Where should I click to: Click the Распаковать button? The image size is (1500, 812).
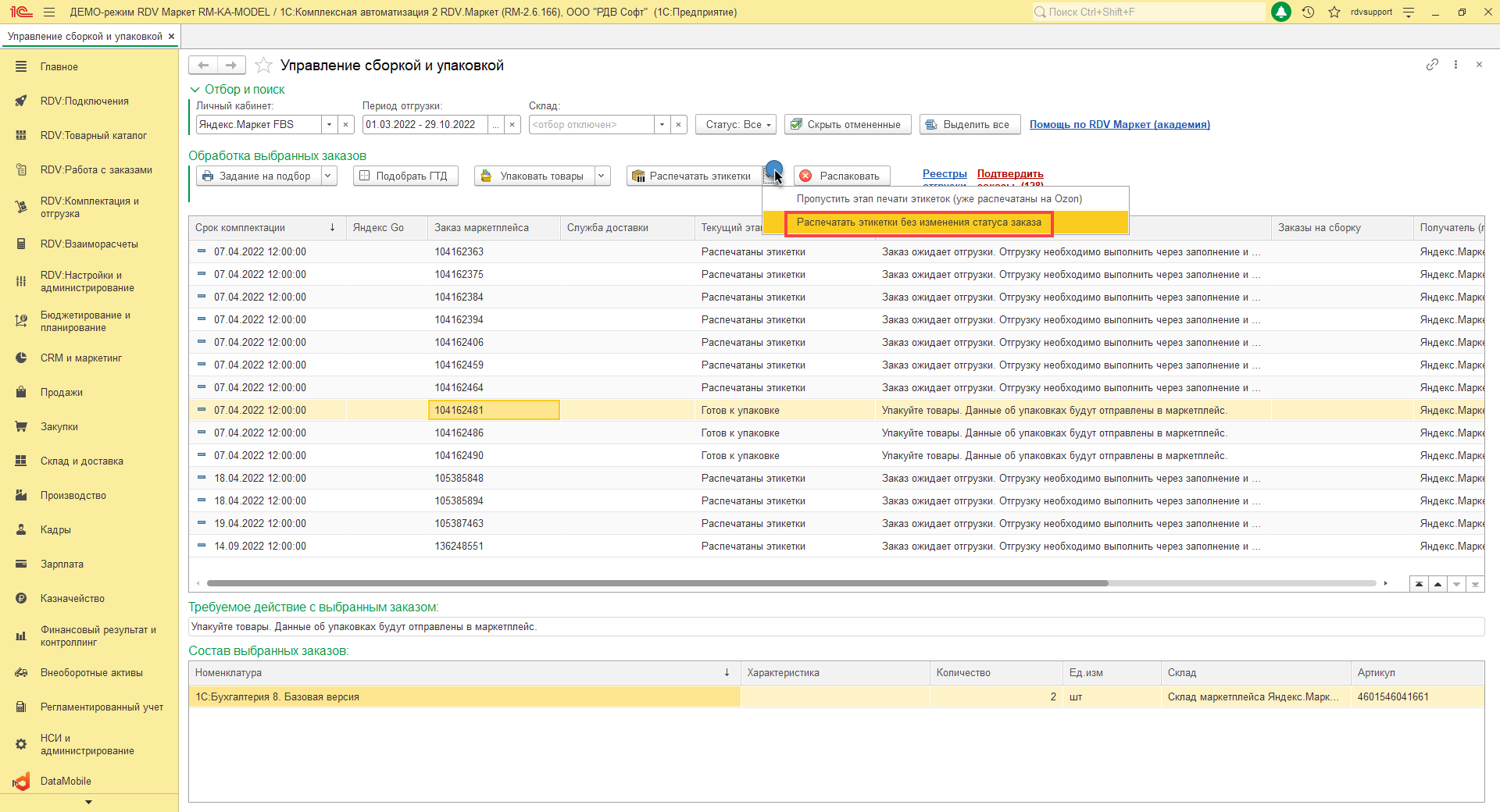(841, 176)
